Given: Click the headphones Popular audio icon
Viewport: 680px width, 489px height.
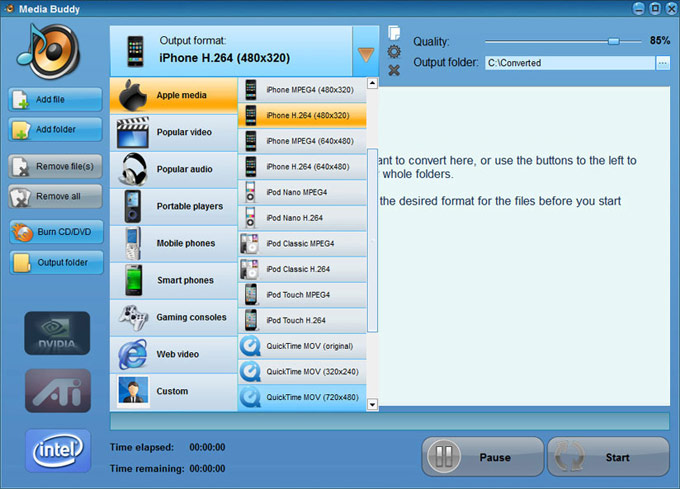Looking at the screenshot, I should 133,170.
